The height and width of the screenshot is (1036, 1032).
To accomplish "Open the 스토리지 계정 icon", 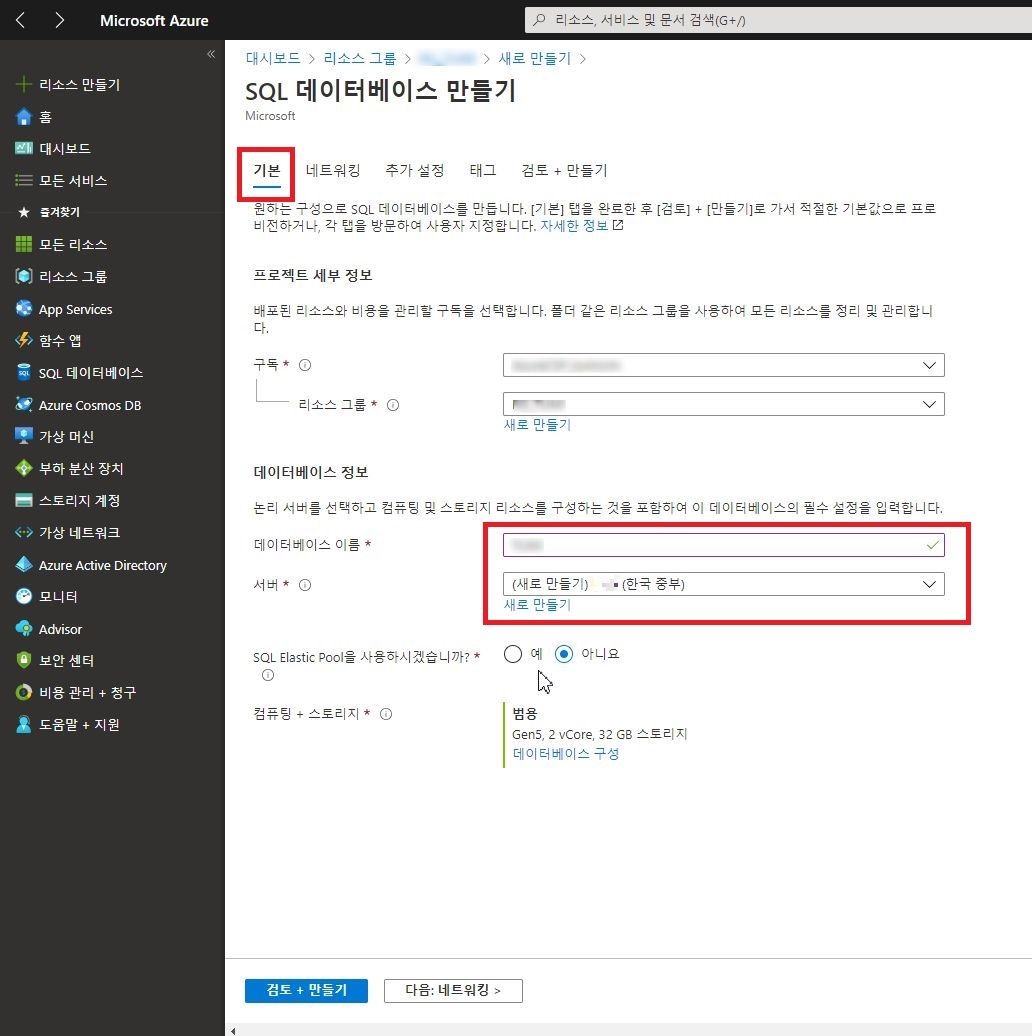I will coord(24,500).
